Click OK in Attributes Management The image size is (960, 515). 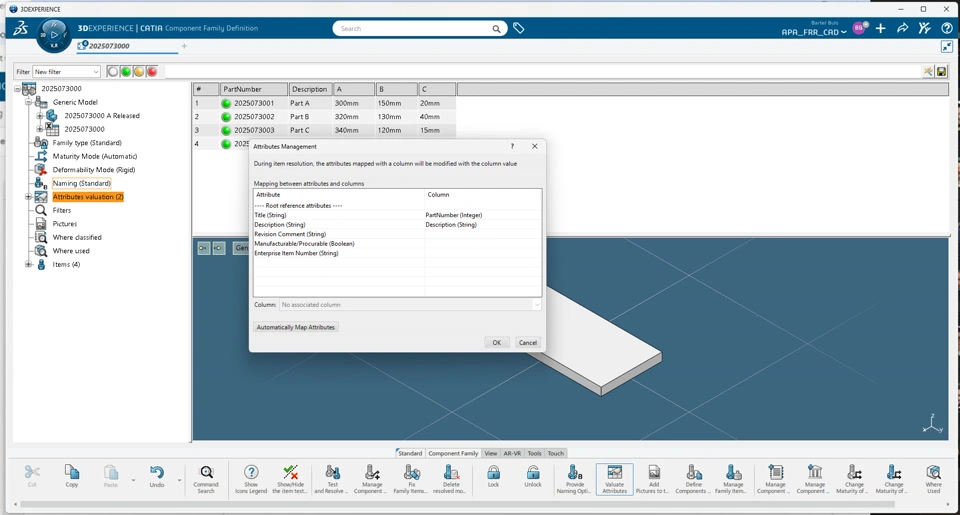(x=497, y=342)
